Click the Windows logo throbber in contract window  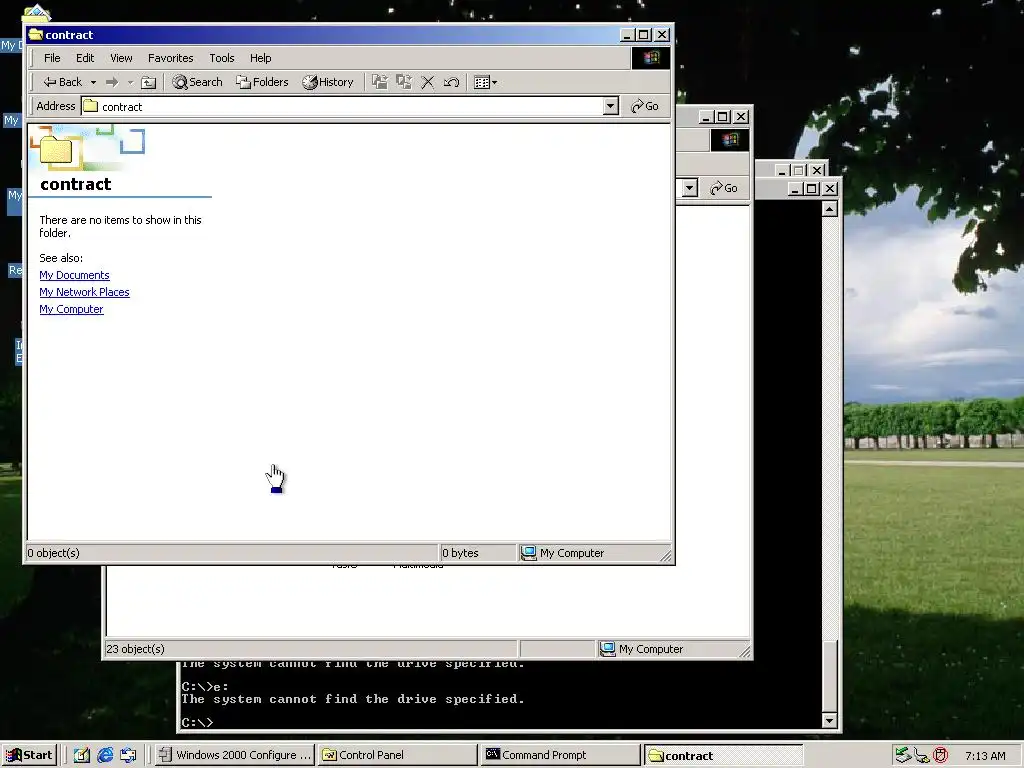pos(650,57)
